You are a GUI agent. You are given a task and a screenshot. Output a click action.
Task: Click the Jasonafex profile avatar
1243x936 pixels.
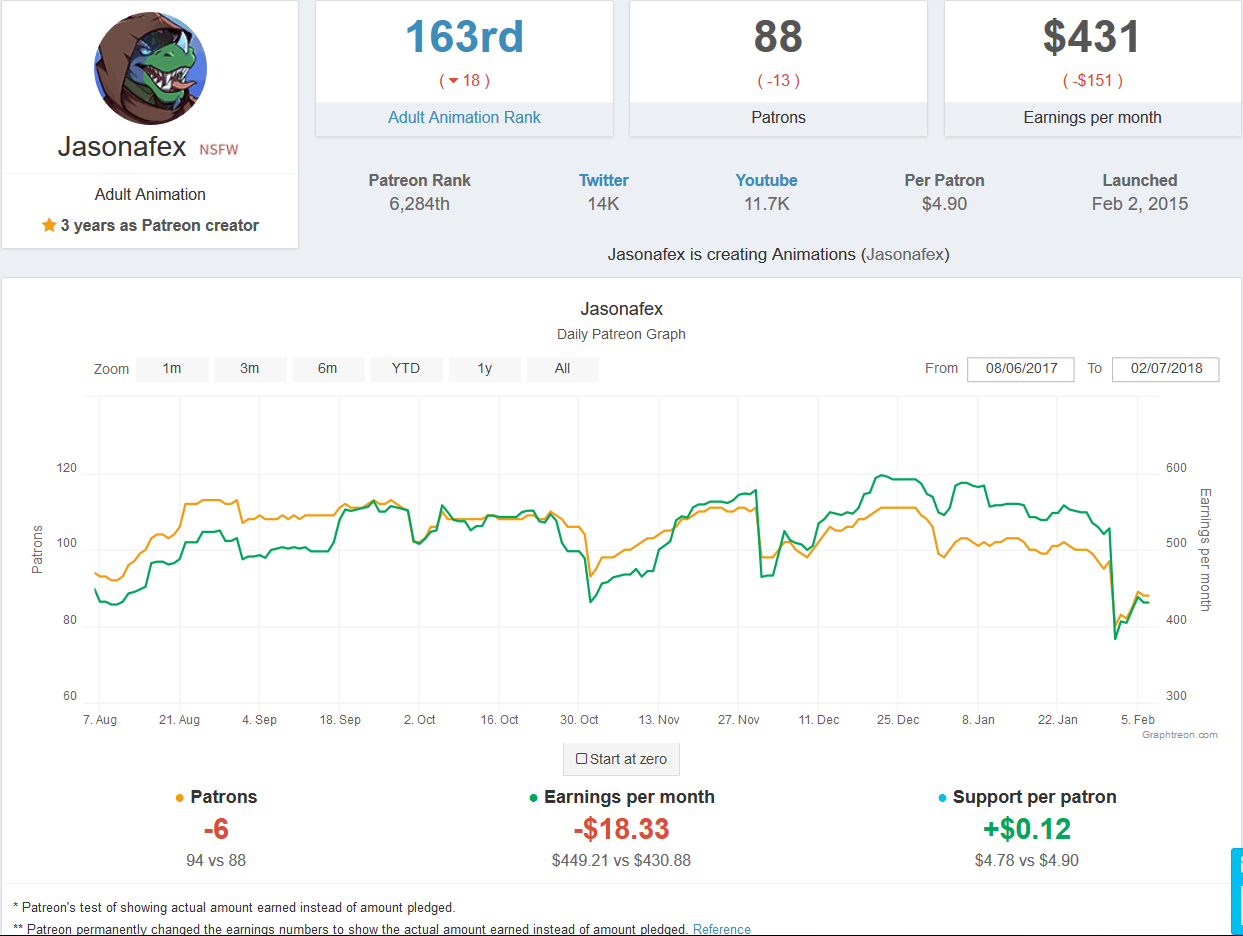(150, 68)
